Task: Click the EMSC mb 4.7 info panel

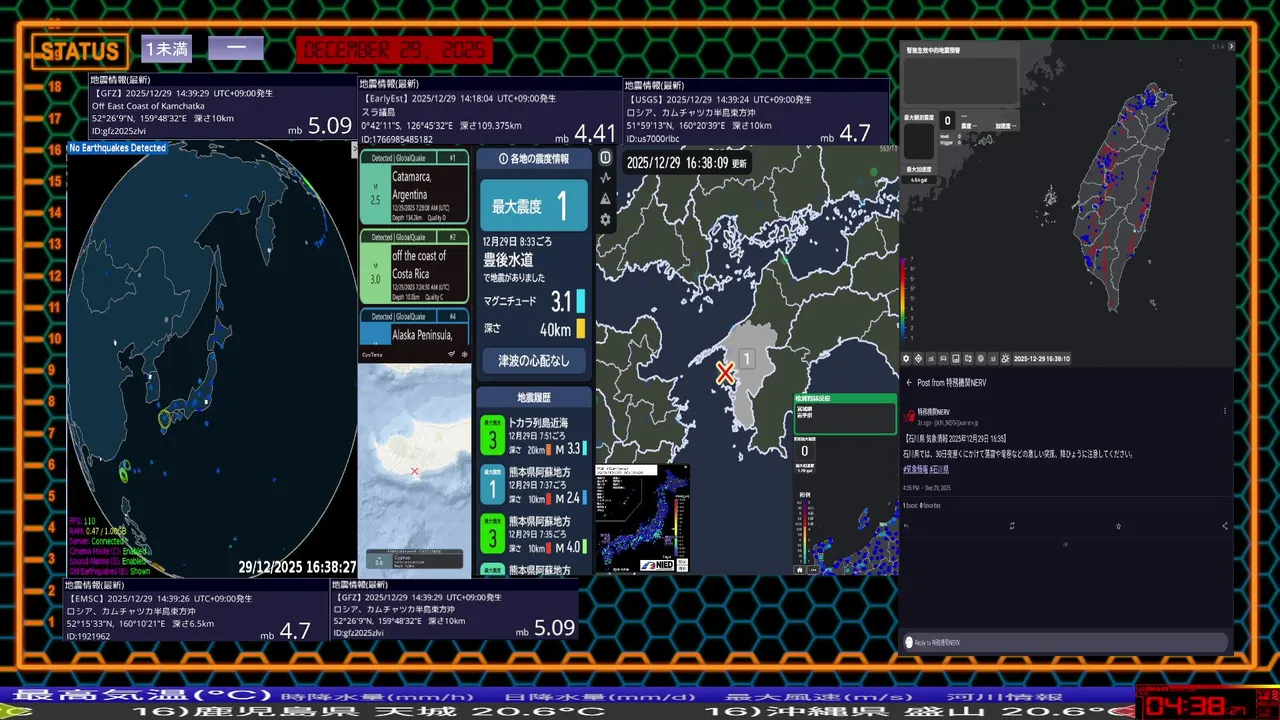Action: (195, 610)
